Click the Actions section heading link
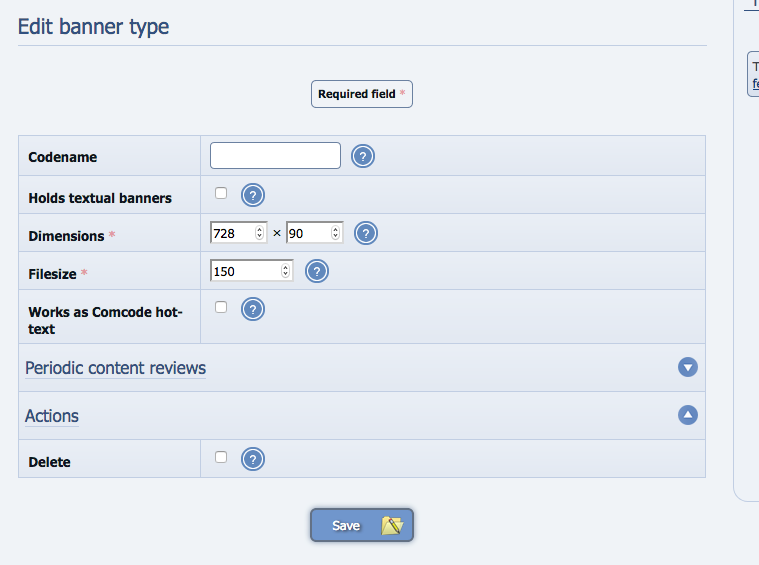759x565 pixels. pos(52,416)
